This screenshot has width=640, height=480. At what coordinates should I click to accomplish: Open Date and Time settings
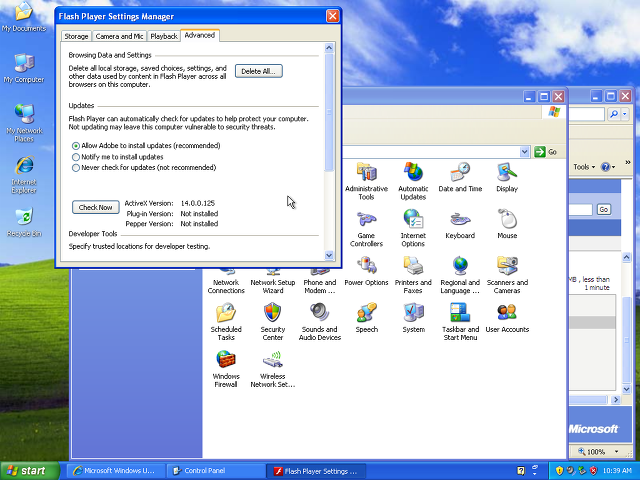(460, 177)
